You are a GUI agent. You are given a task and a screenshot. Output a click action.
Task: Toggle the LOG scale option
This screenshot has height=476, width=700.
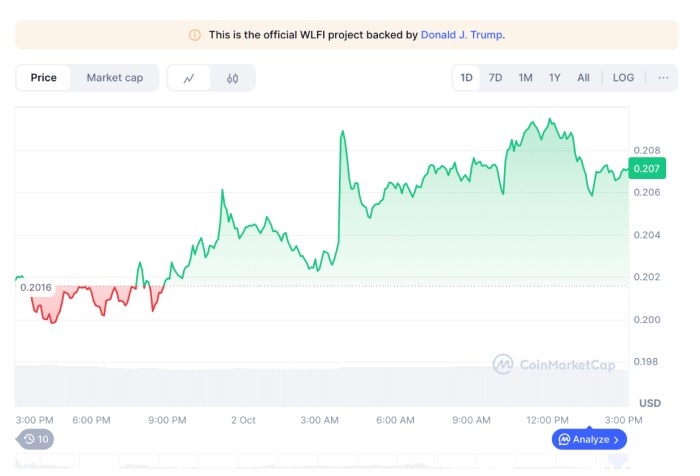623,77
